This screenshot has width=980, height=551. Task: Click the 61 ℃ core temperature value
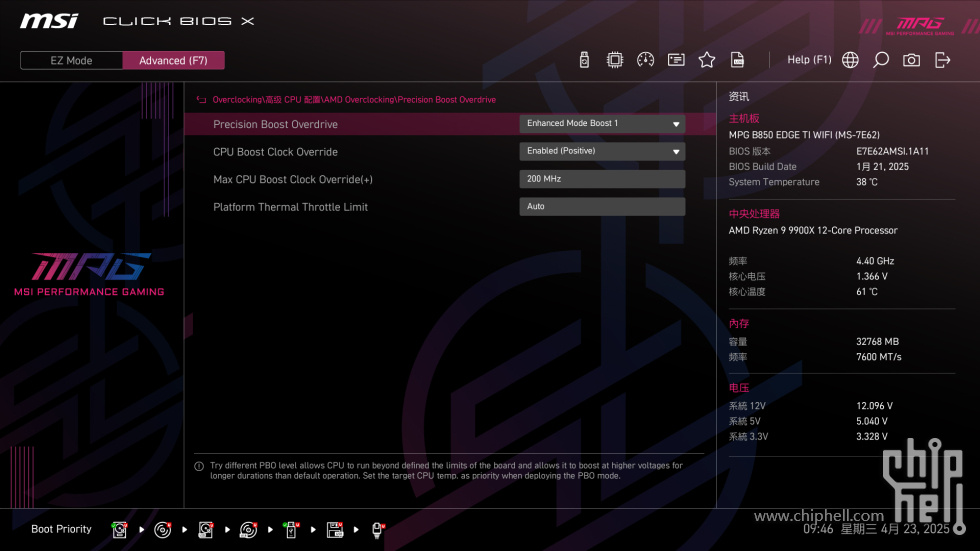(867, 292)
